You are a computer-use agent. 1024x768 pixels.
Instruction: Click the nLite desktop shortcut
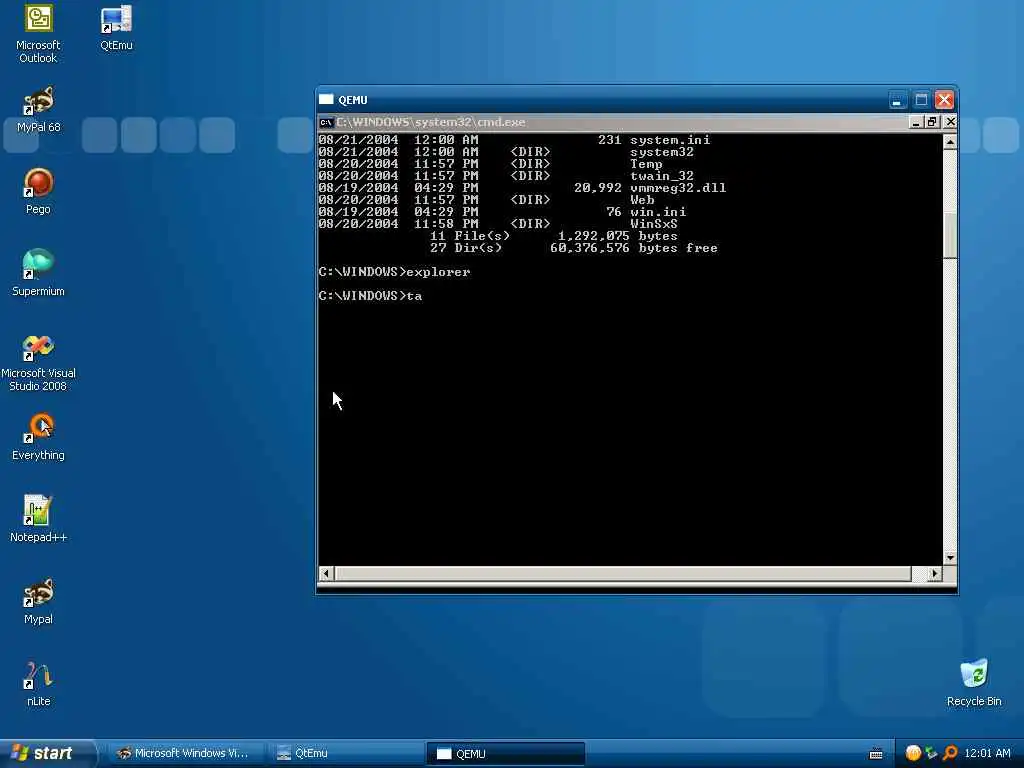coord(38,683)
